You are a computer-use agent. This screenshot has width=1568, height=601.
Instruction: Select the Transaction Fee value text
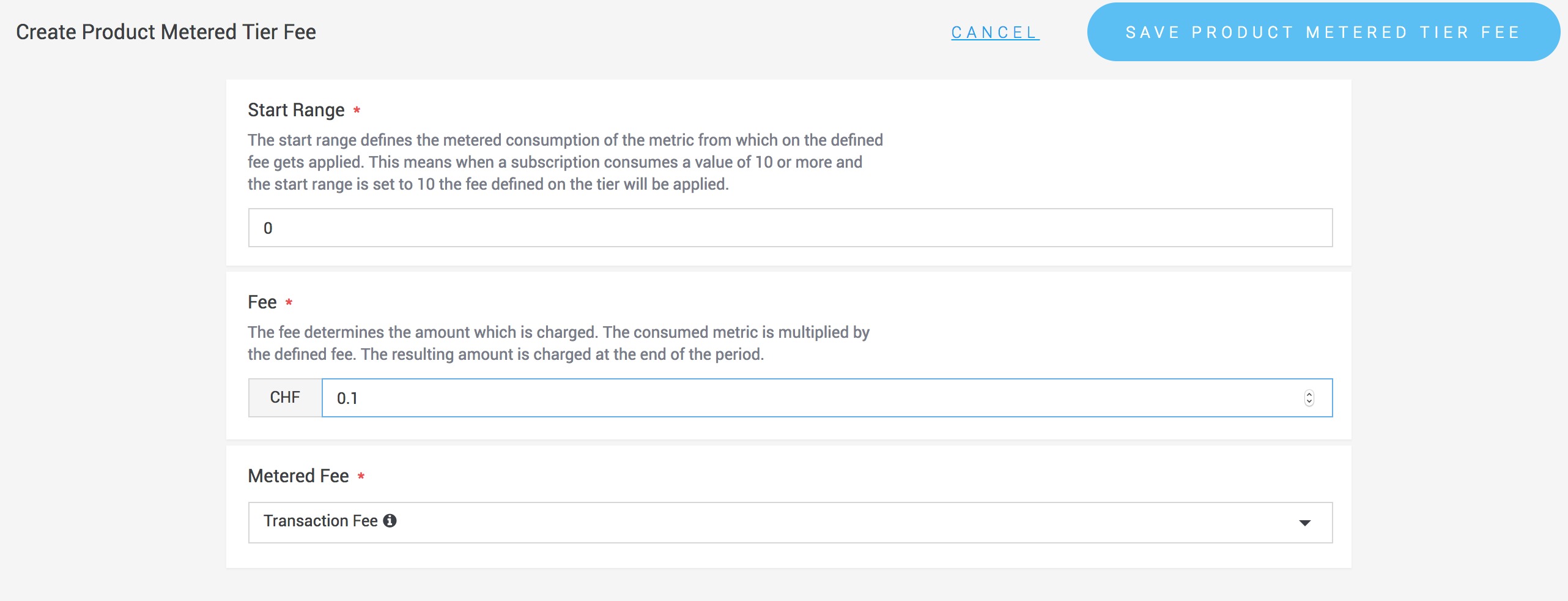pos(320,521)
